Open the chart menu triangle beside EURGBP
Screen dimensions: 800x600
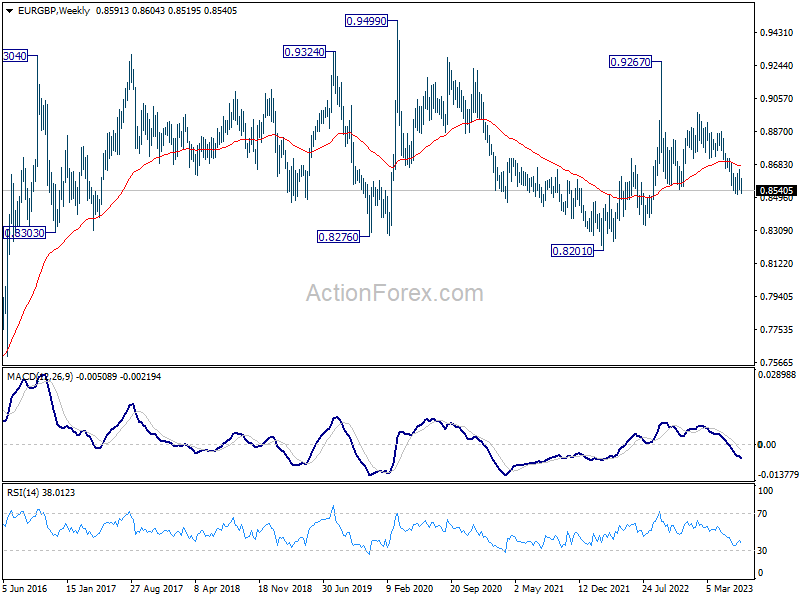pyautogui.click(x=9, y=11)
